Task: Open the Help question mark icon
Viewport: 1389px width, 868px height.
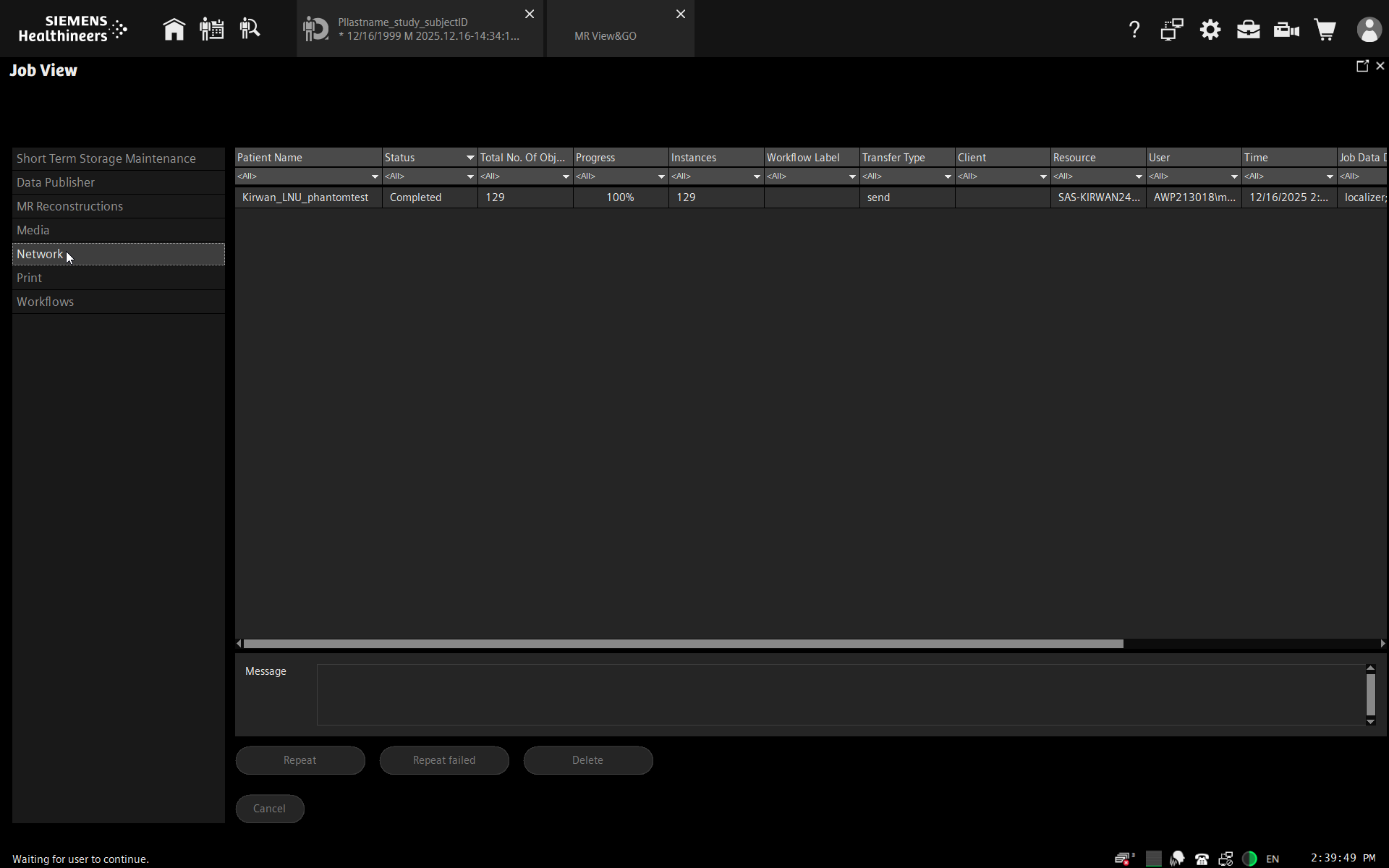Action: [1134, 30]
